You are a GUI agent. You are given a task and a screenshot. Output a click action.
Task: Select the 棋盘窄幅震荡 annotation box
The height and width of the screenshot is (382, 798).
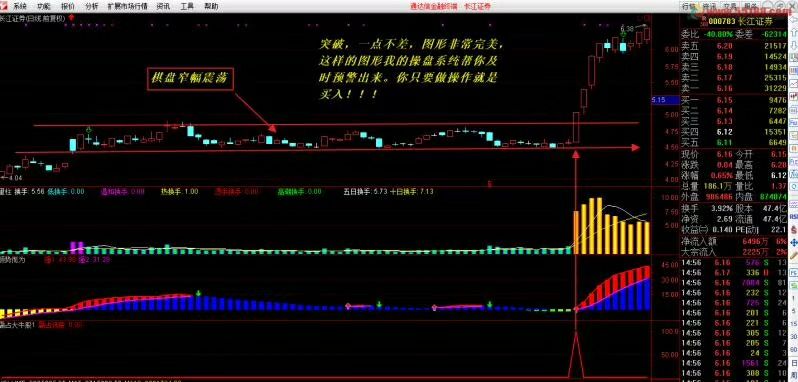point(190,78)
